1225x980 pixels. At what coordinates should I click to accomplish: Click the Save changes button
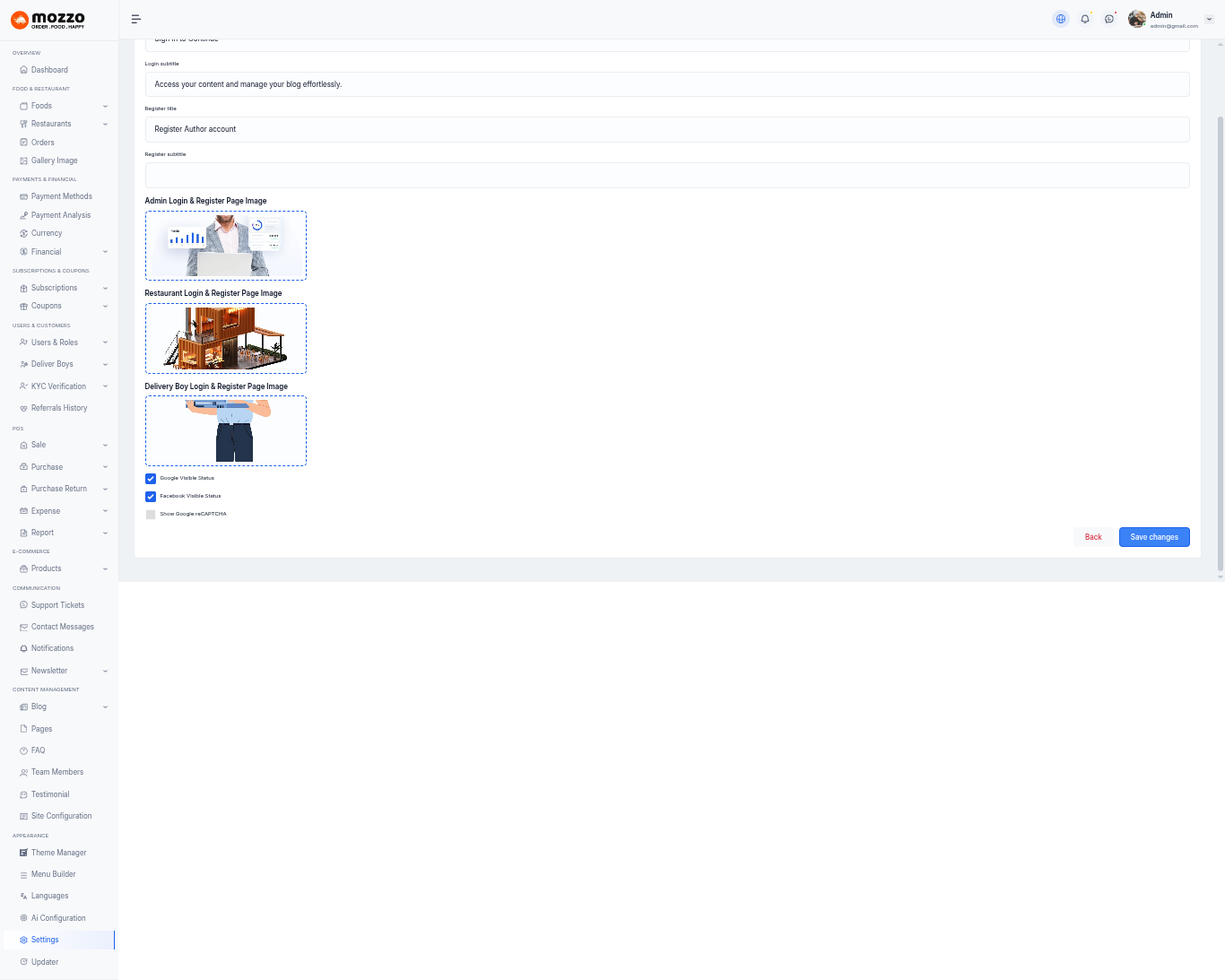1154,537
